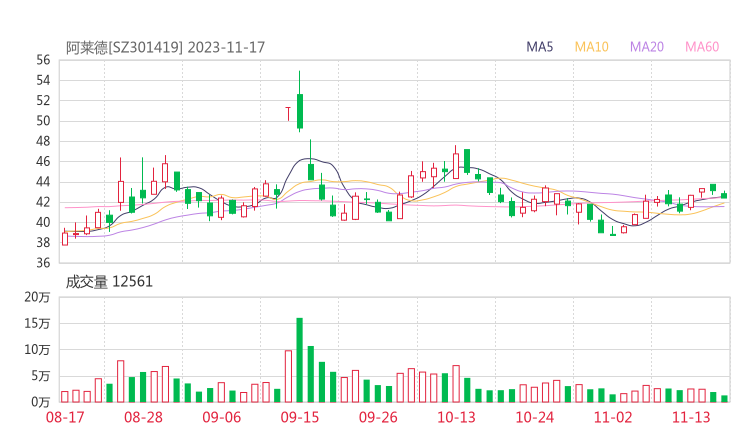Click the 11-13 date marker
740x440 pixels.
pyautogui.click(x=691, y=417)
